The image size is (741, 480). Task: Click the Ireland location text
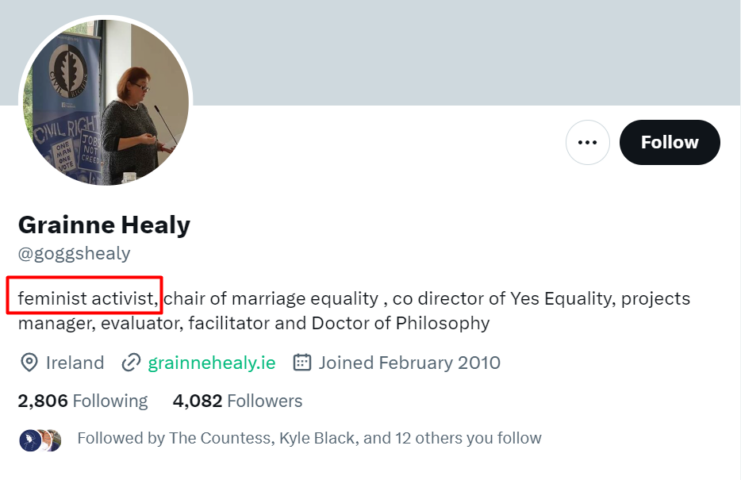point(75,362)
